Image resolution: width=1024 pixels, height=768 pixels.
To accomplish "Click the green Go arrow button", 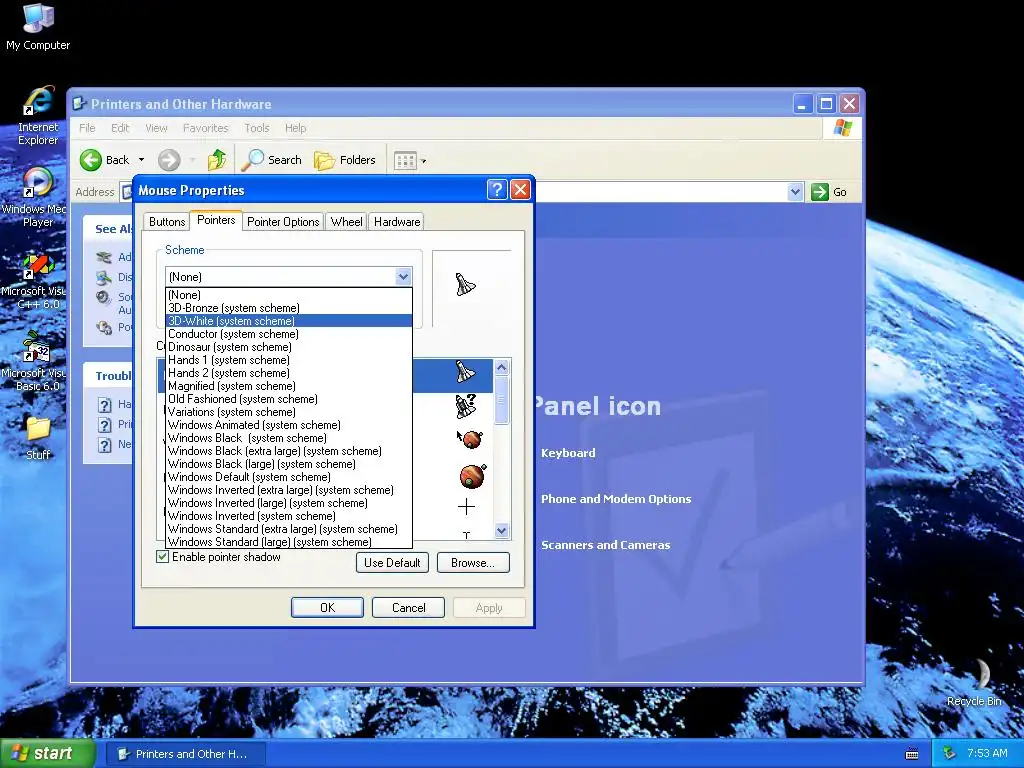I will [x=820, y=192].
